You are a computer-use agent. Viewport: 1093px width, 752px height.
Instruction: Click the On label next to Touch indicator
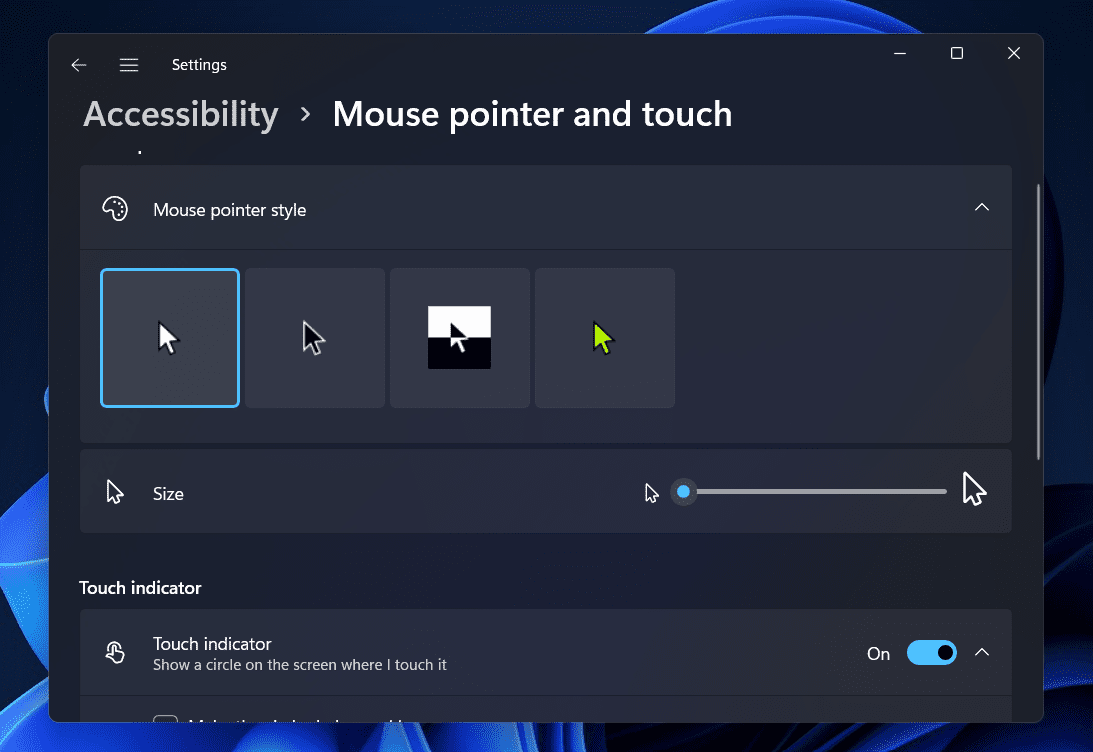(877, 653)
